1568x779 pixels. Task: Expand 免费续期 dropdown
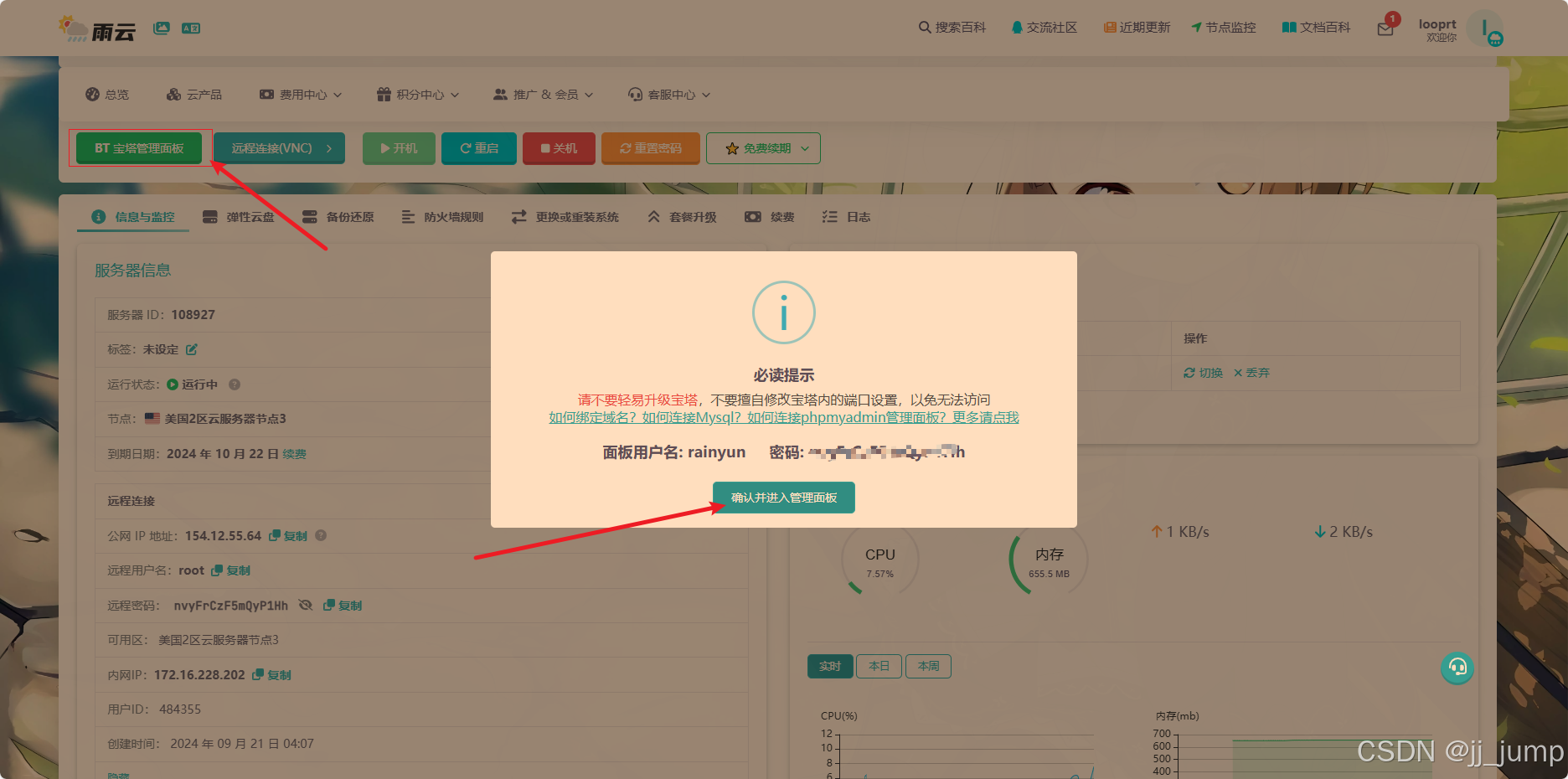pyautogui.click(x=763, y=148)
